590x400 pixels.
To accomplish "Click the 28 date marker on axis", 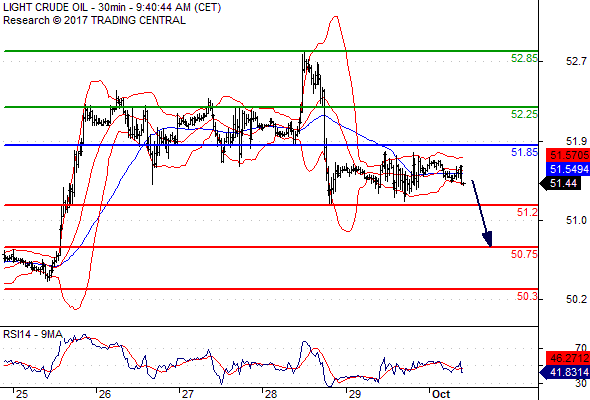I will 271,394.
